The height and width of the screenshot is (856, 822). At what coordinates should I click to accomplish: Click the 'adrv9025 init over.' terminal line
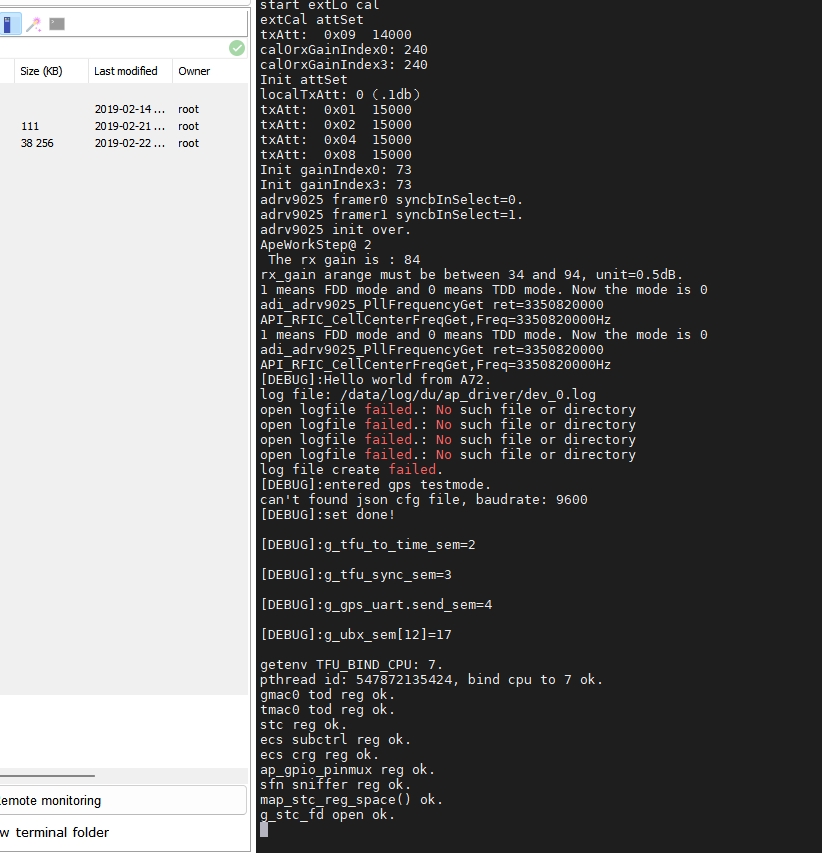(x=335, y=229)
